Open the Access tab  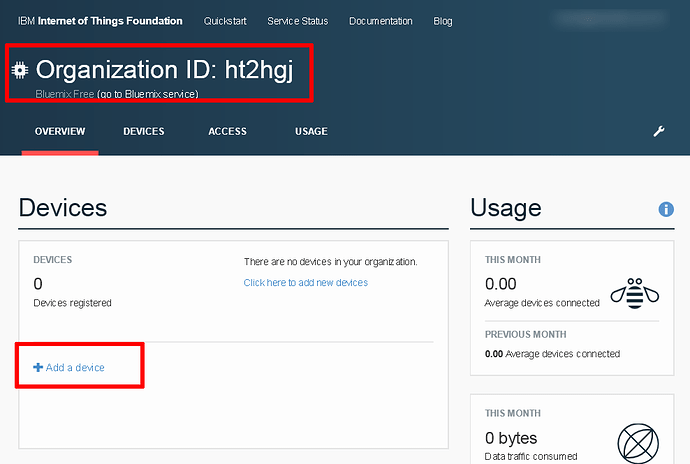(228, 131)
